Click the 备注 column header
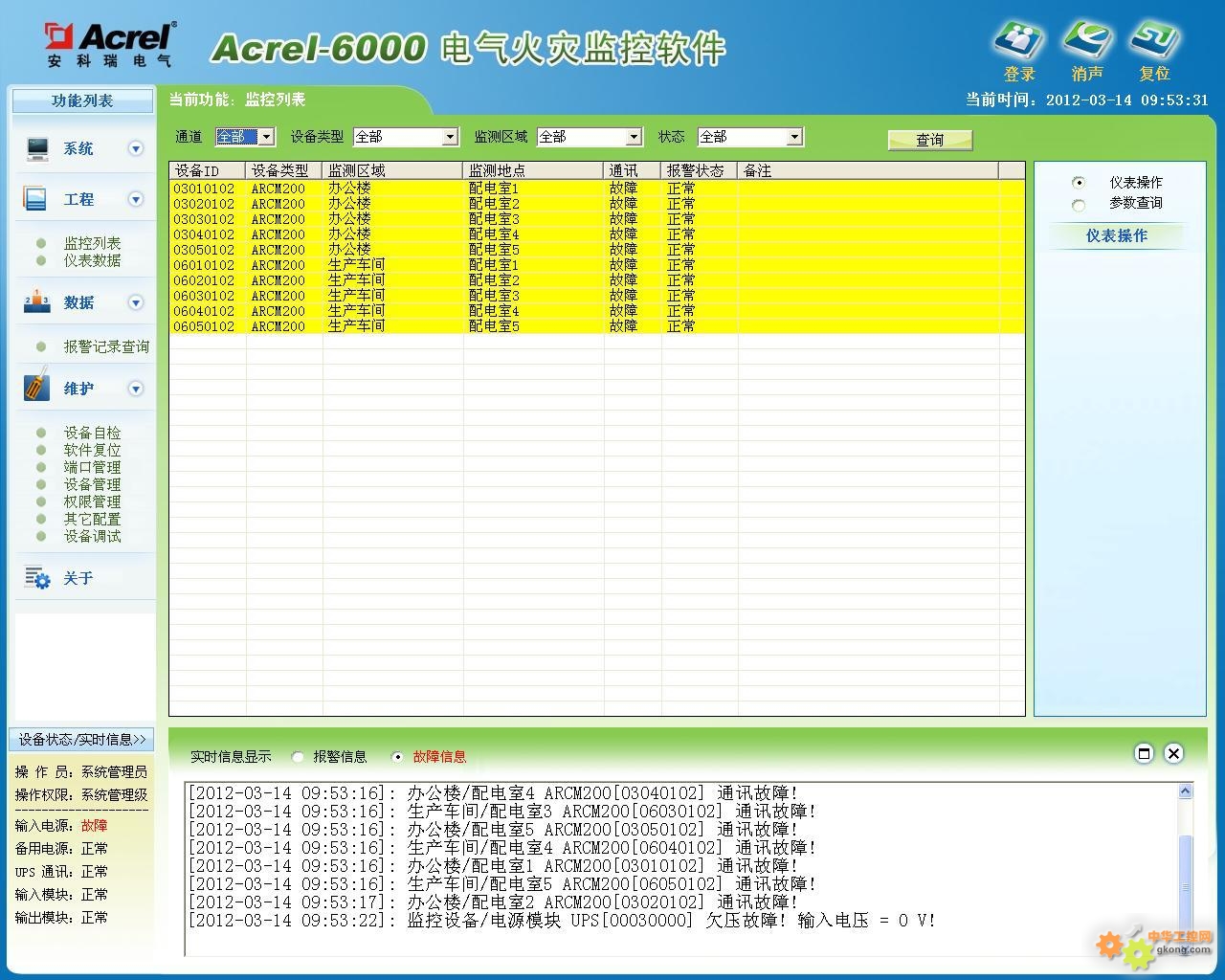This screenshot has height=980, width=1225. click(868, 170)
